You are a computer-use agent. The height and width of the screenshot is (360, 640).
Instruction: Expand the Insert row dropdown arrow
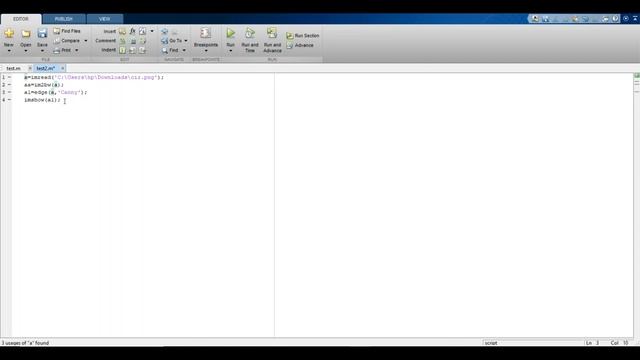152,31
